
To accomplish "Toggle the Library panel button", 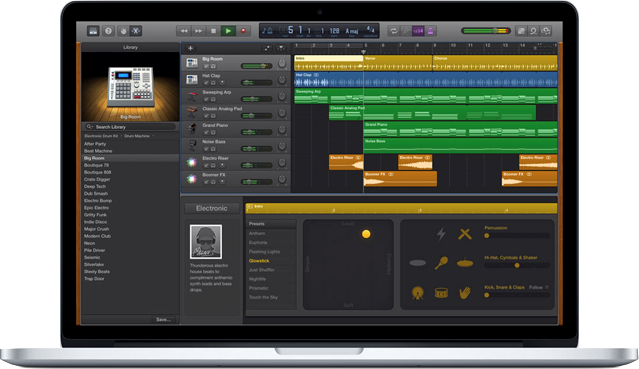I will (93, 31).
